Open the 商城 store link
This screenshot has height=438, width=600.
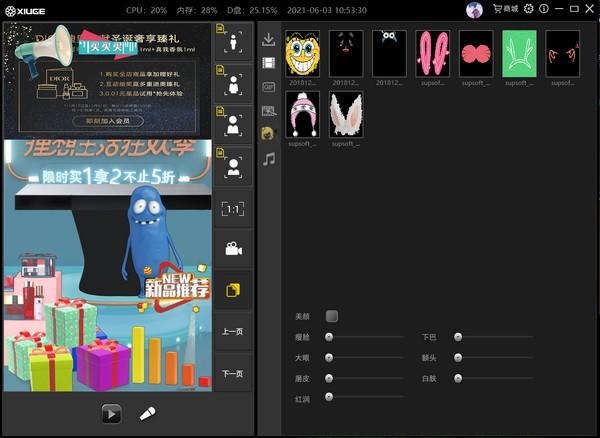[505, 9]
